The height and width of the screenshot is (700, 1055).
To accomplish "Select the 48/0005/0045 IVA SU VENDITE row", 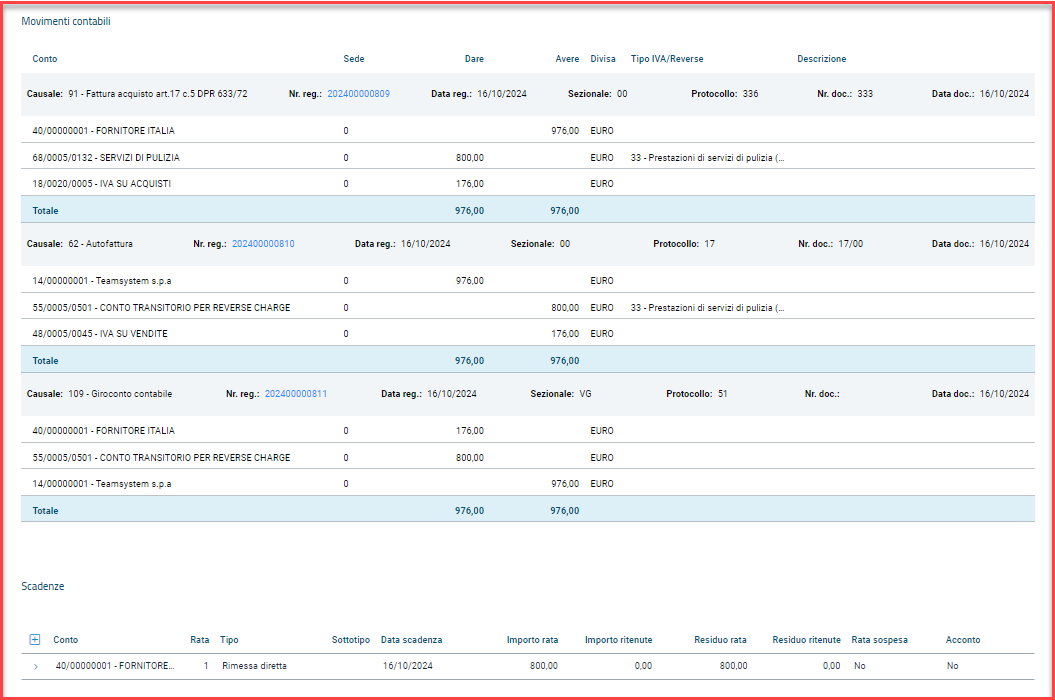I will [100, 334].
